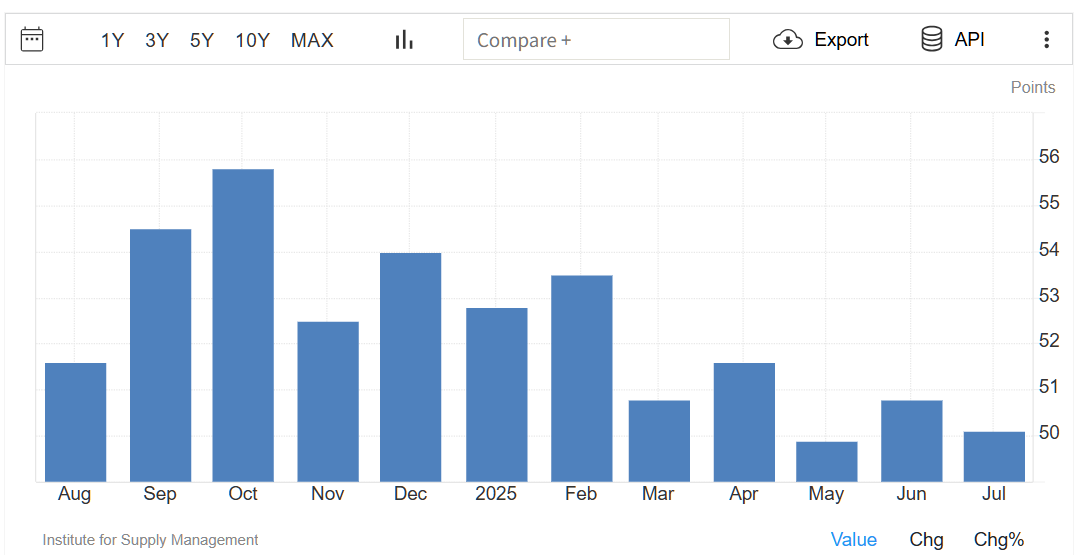The height and width of the screenshot is (555, 1082).
Task: Switch to the Chg view
Action: tap(926, 539)
